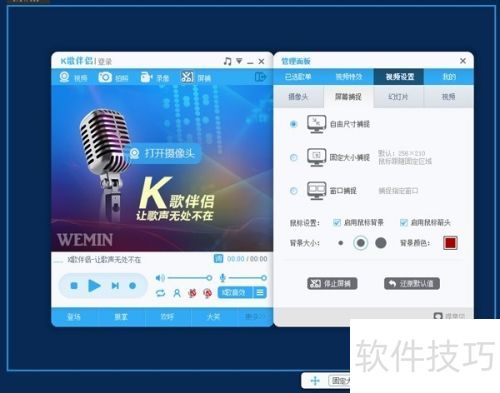Stop playback with the square stop button
500x393 pixels.
(x=74, y=286)
